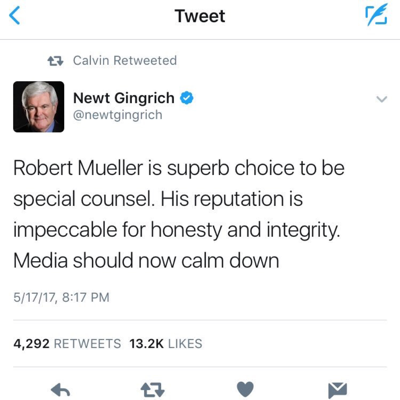Reply to the tweet with arrow icon
The image size is (400, 400).
coord(60,389)
